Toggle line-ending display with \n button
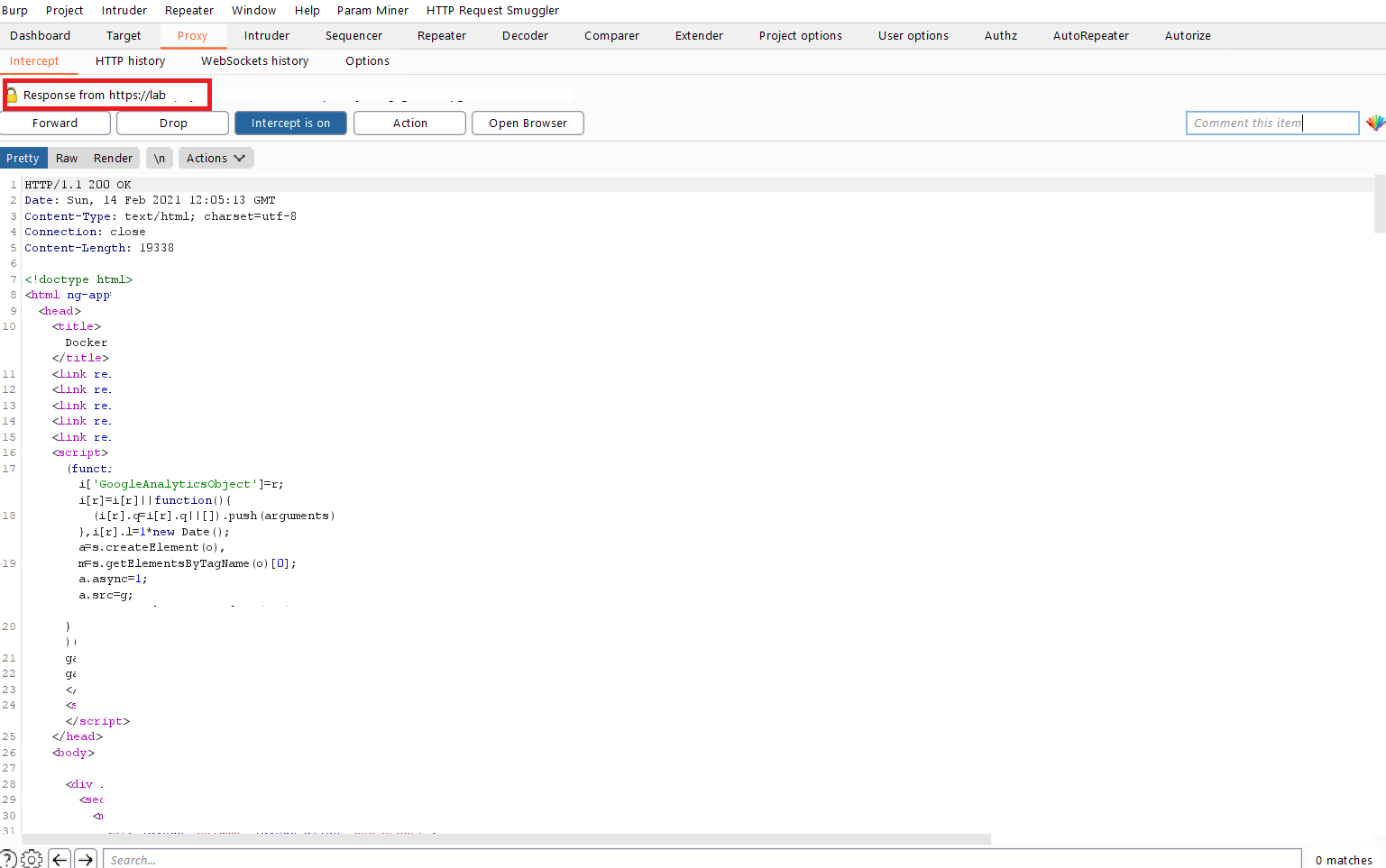This screenshot has width=1386, height=868. 159,157
